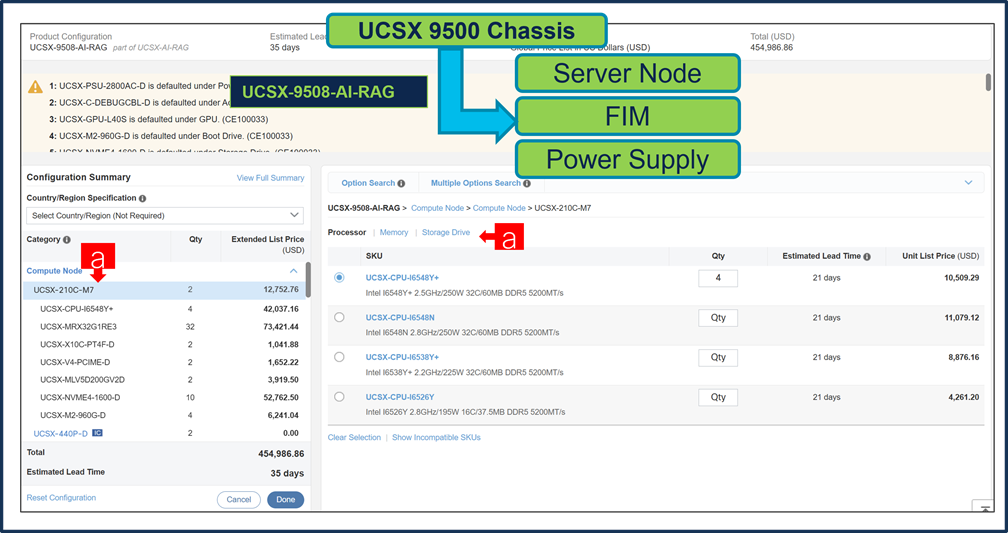Click the UCSX-9508-AI-RAG breadcrumb root
The image size is (1008, 533).
[x=364, y=208]
